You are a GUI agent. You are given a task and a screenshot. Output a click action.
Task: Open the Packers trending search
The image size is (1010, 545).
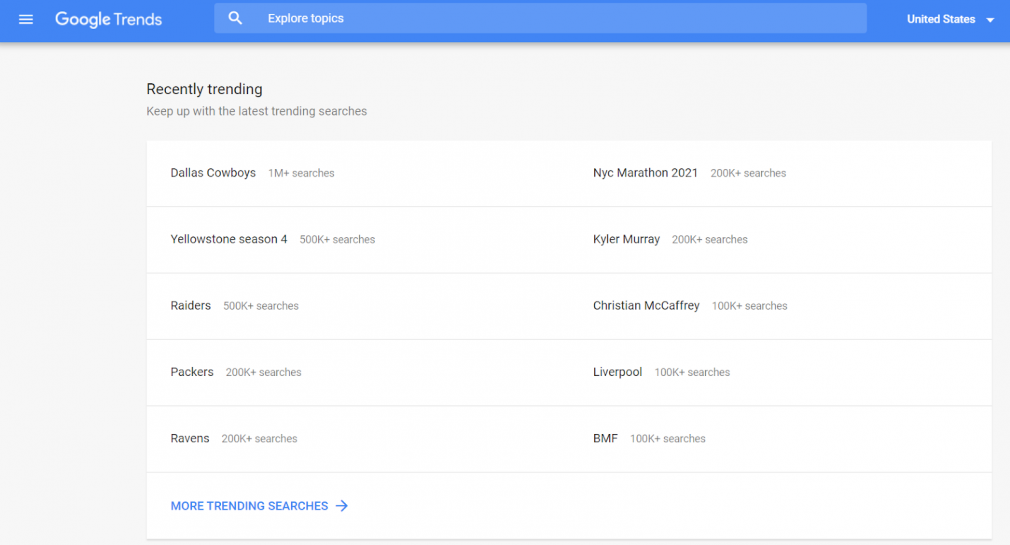[192, 372]
